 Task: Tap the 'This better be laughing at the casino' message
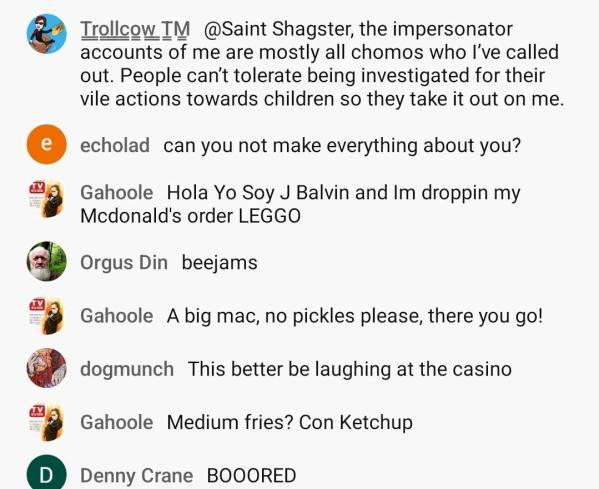(350, 369)
